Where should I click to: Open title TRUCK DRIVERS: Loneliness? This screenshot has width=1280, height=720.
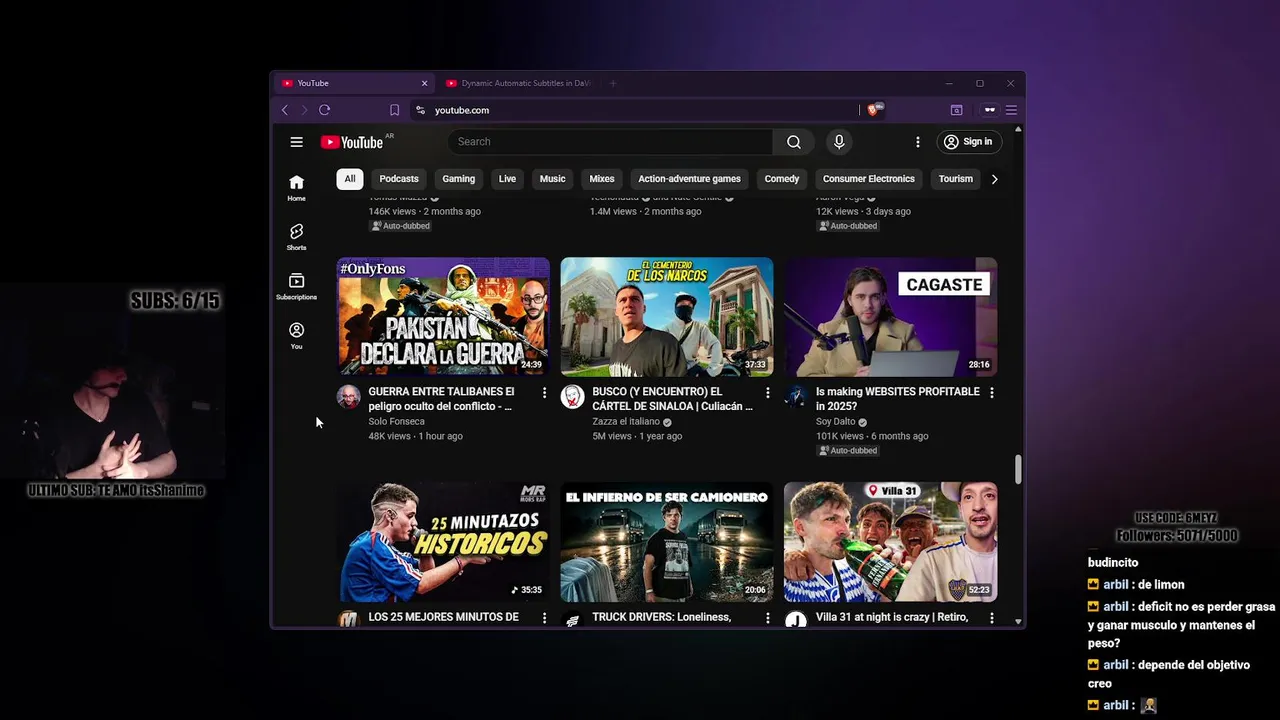coord(661,618)
